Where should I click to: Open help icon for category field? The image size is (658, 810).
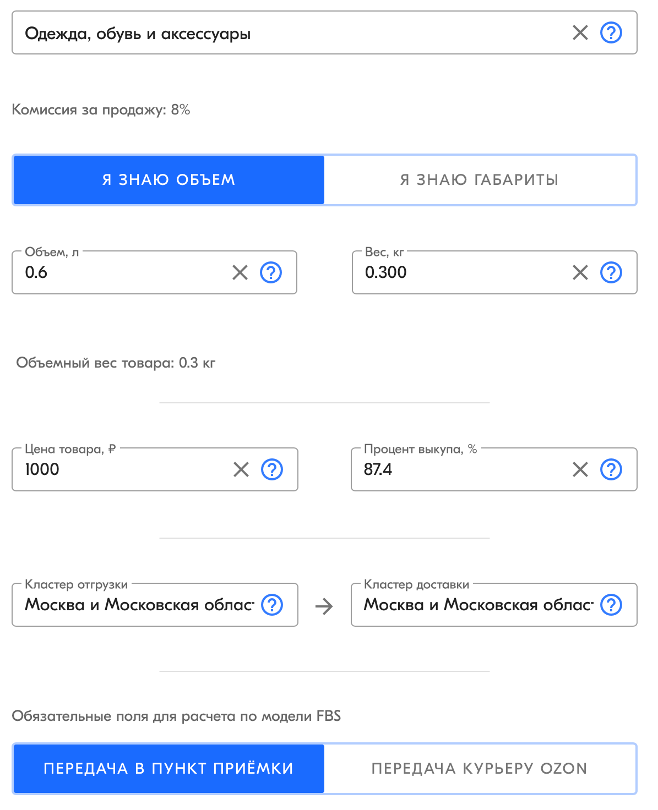pyautogui.click(x=611, y=33)
